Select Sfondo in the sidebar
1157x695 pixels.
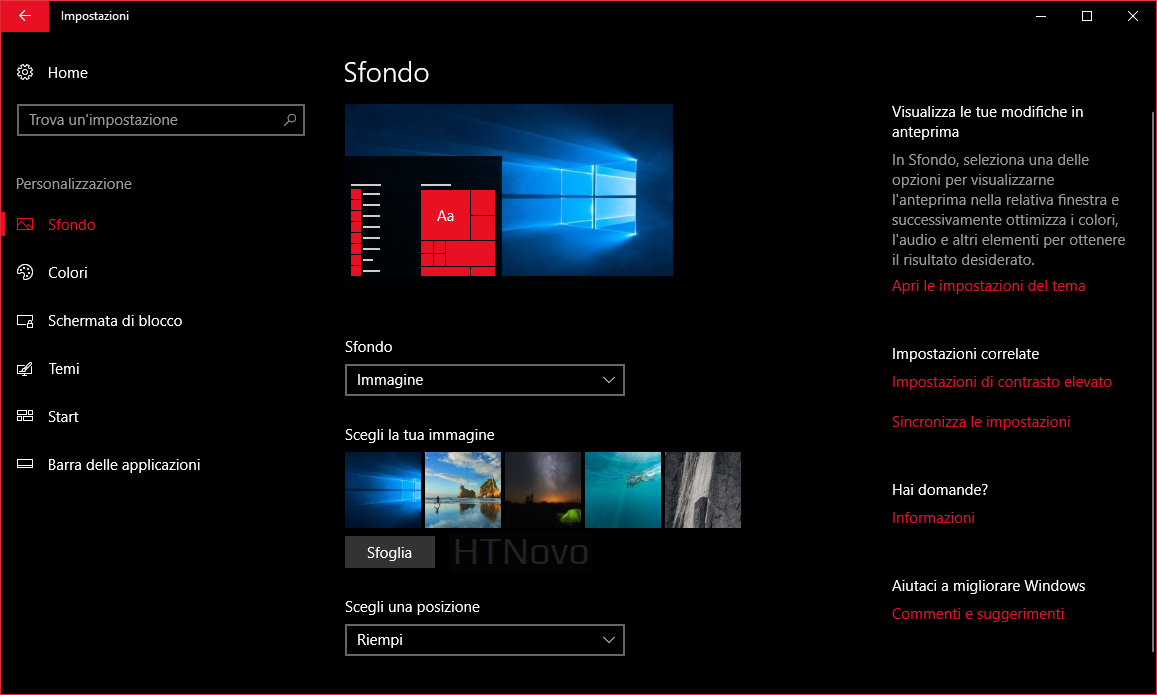(x=72, y=224)
